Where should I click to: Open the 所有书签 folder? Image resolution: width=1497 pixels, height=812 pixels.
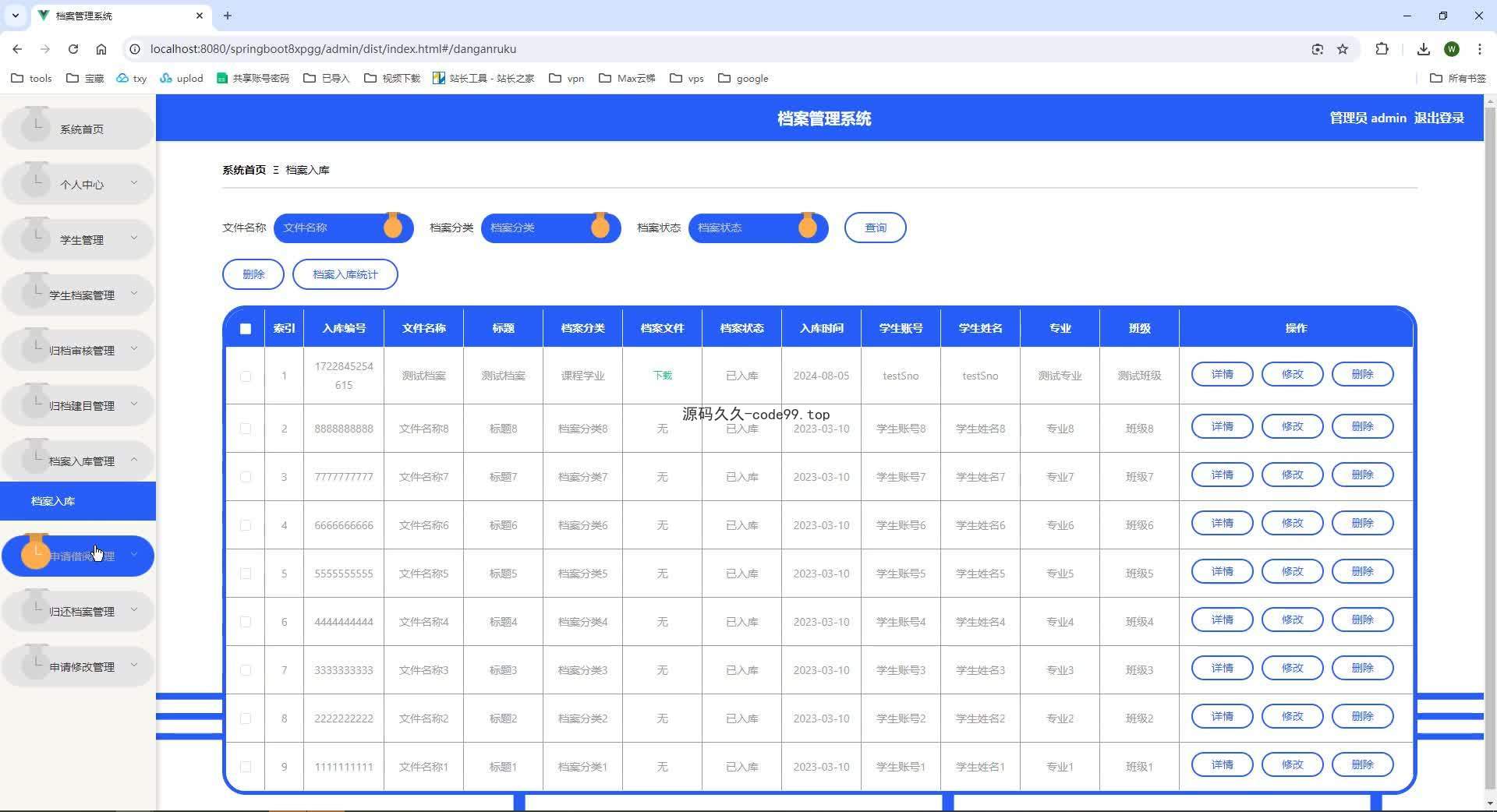coord(1459,78)
